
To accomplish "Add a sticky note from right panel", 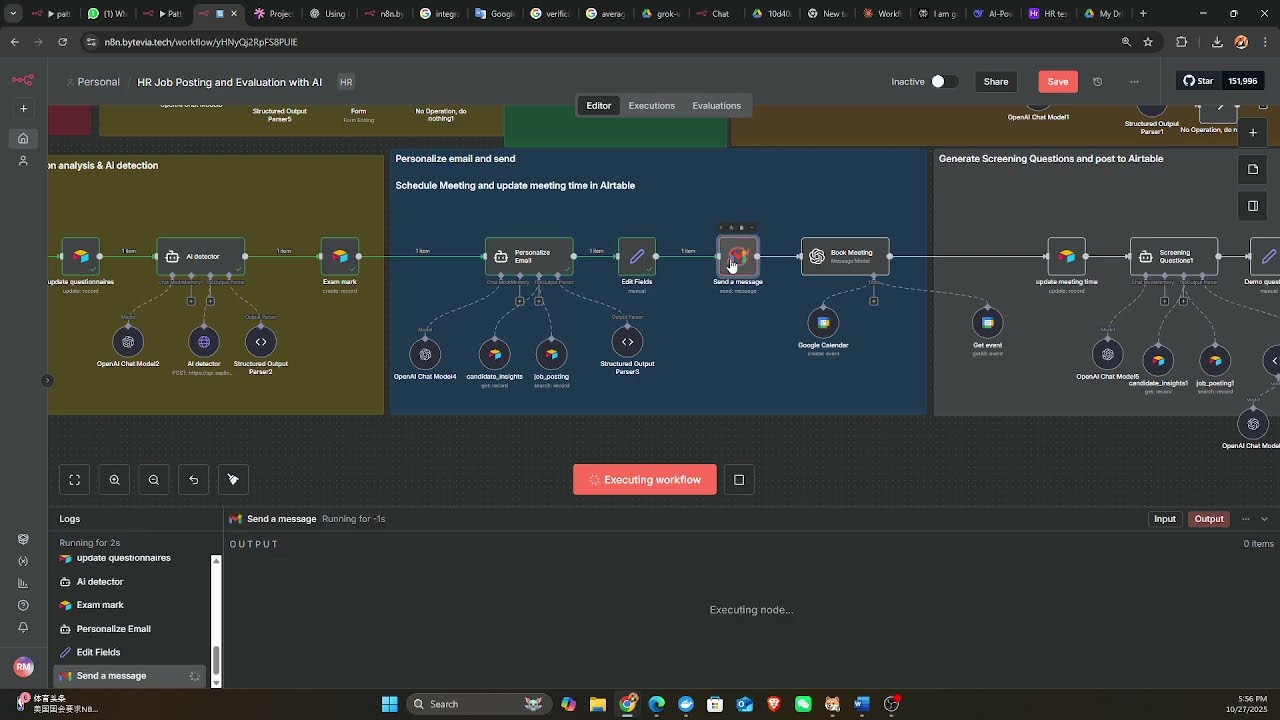I will pos(1253,169).
